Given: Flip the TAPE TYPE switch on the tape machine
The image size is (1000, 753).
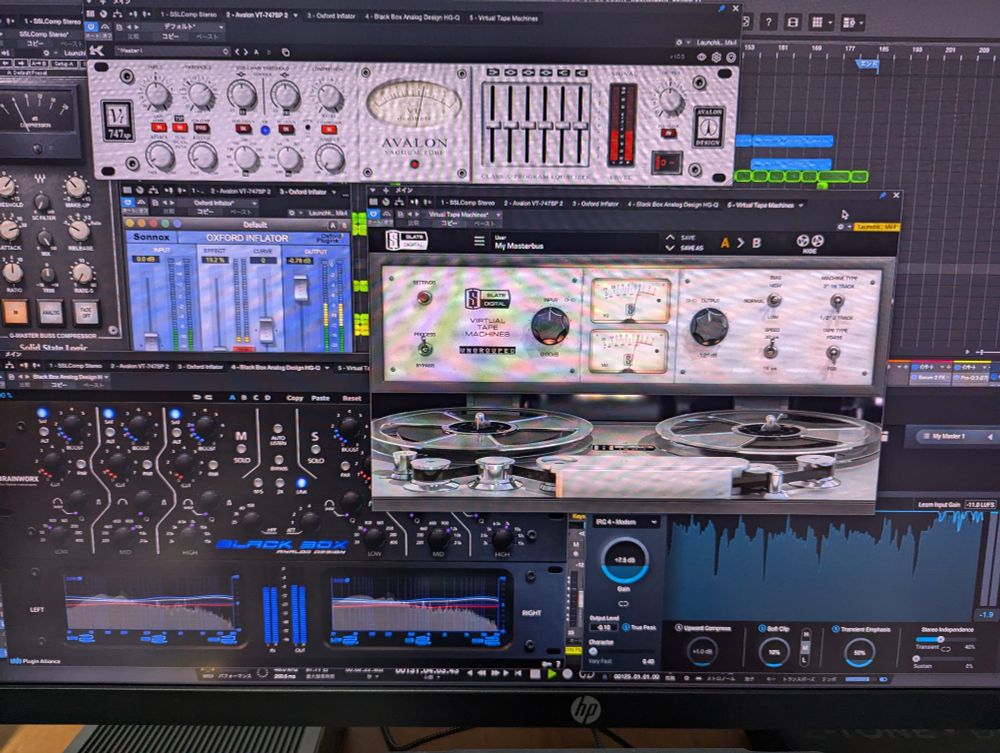Looking at the screenshot, I should point(832,353).
